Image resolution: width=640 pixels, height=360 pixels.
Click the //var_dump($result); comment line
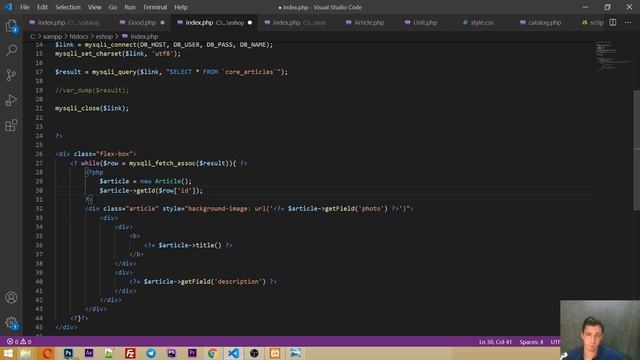tap(92, 90)
